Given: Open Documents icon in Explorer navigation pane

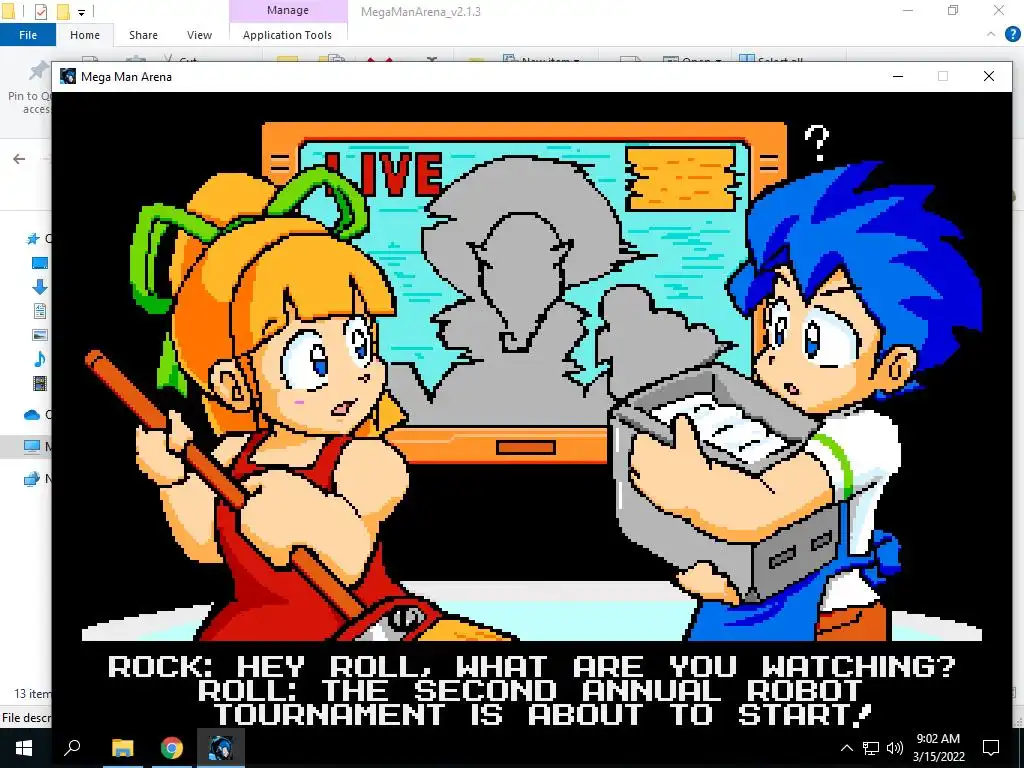Looking at the screenshot, I should (40, 311).
